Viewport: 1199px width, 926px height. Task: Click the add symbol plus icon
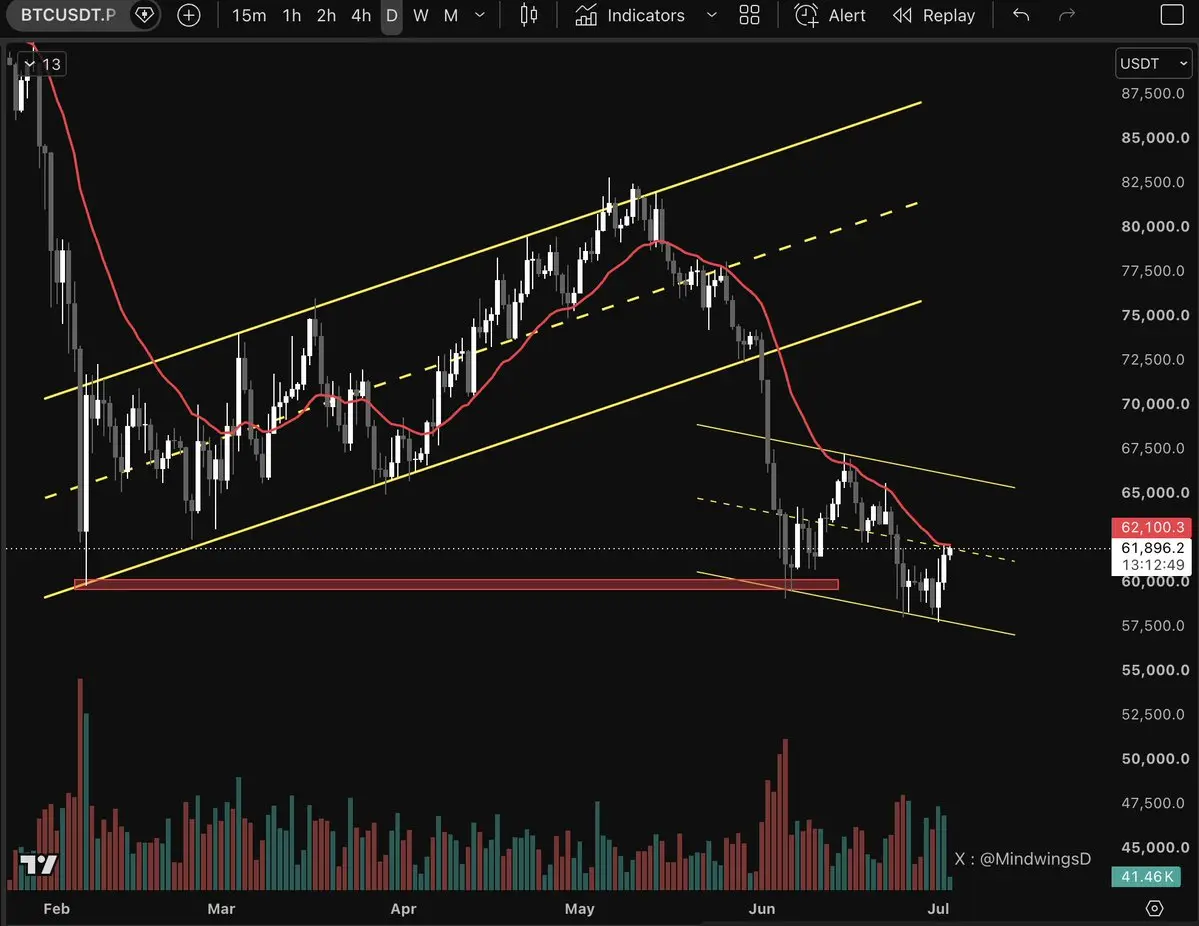pos(188,15)
